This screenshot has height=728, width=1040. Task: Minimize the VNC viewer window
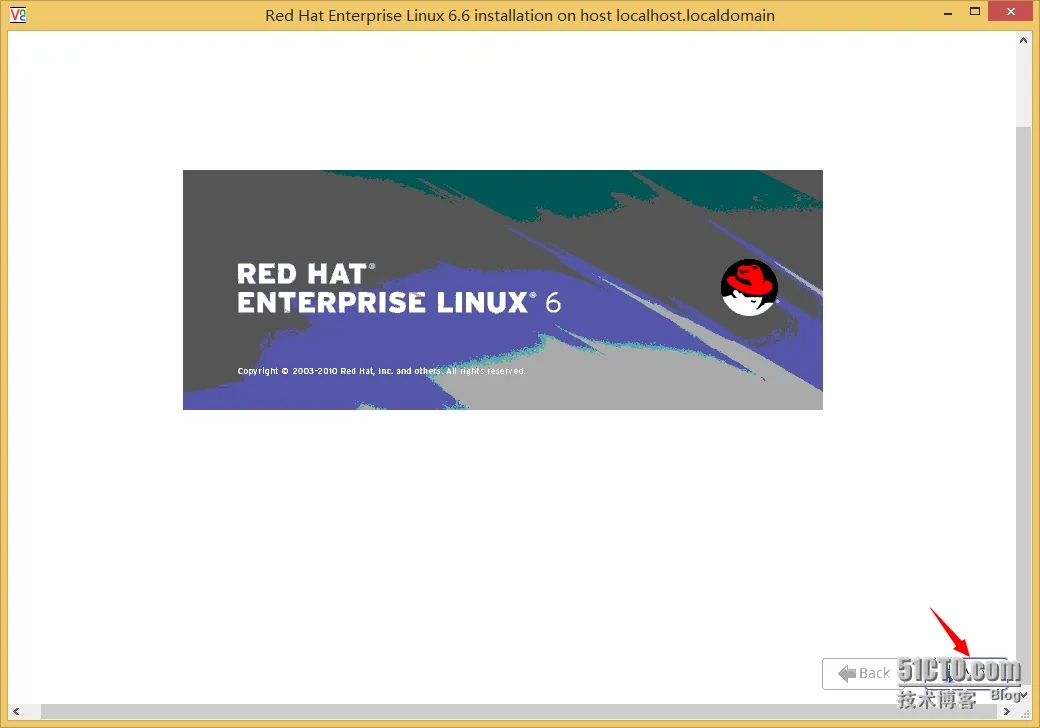pyautogui.click(x=948, y=12)
